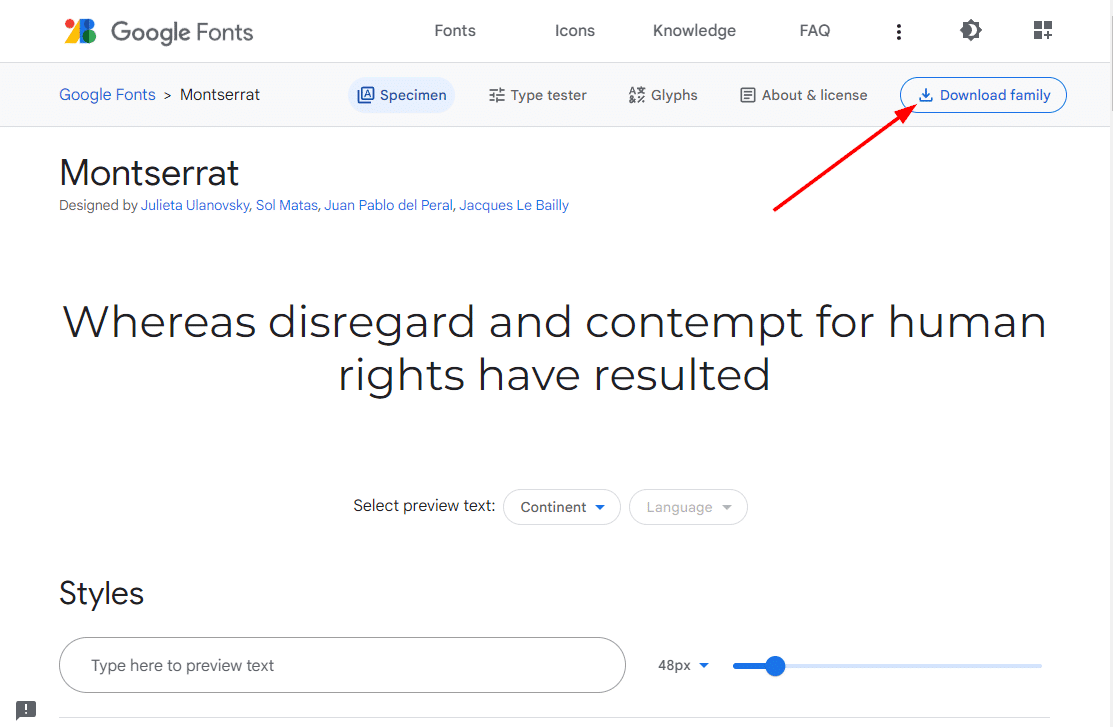Click the font size slider handle

[775, 666]
